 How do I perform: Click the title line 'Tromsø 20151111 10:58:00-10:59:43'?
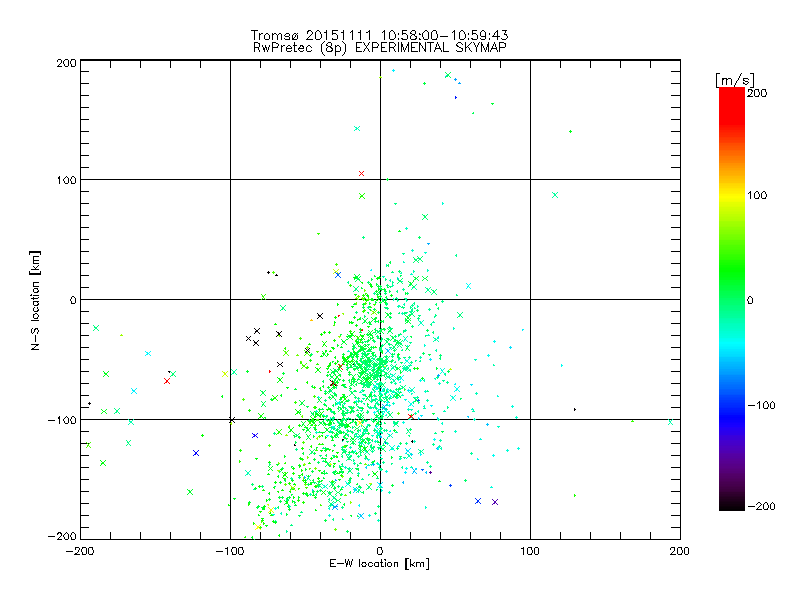379,35
